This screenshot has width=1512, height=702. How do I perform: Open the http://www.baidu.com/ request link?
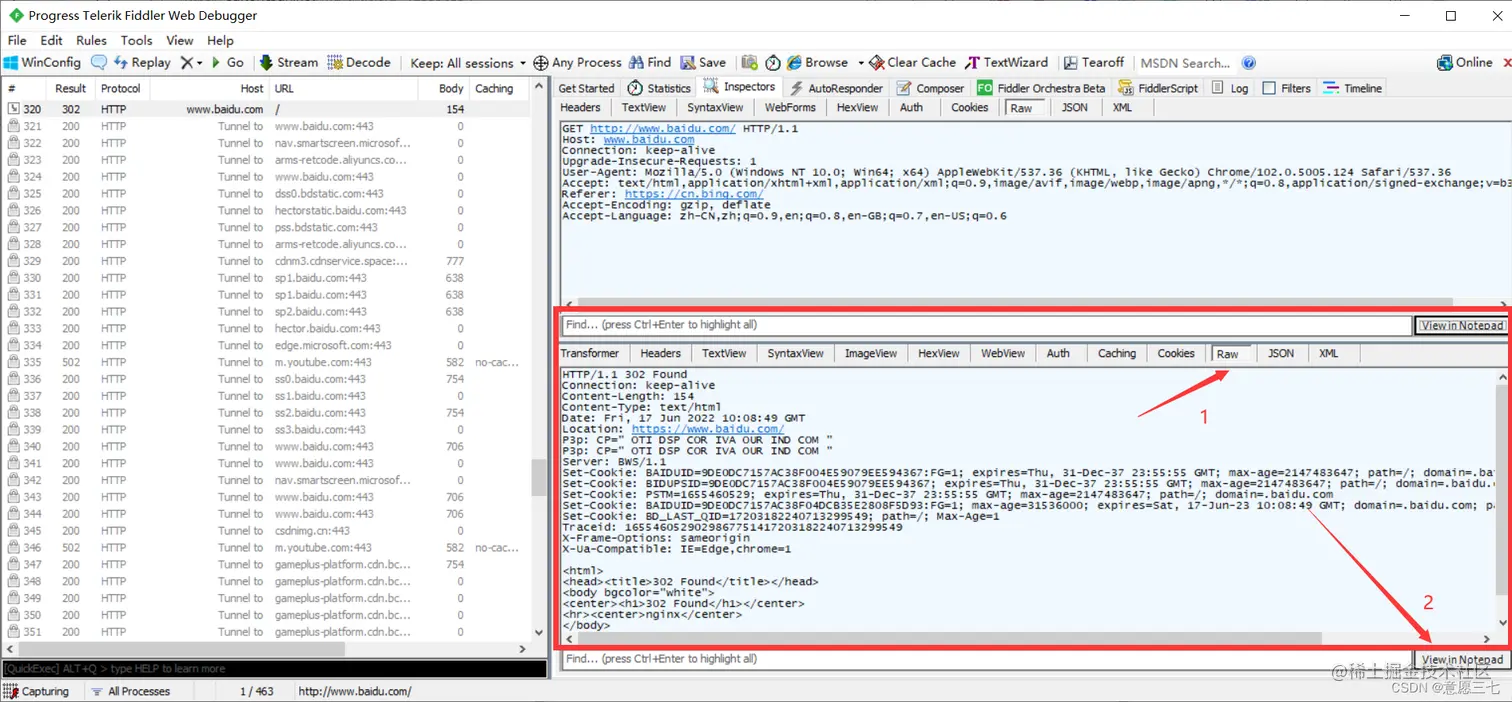point(662,129)
